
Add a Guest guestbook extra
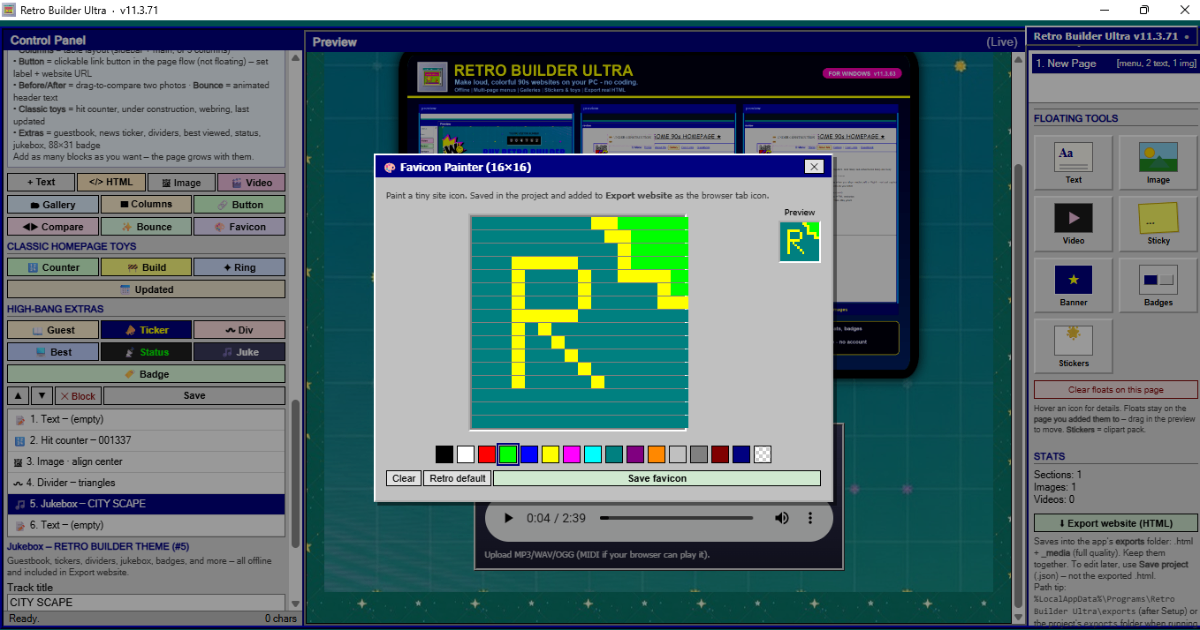53,330
